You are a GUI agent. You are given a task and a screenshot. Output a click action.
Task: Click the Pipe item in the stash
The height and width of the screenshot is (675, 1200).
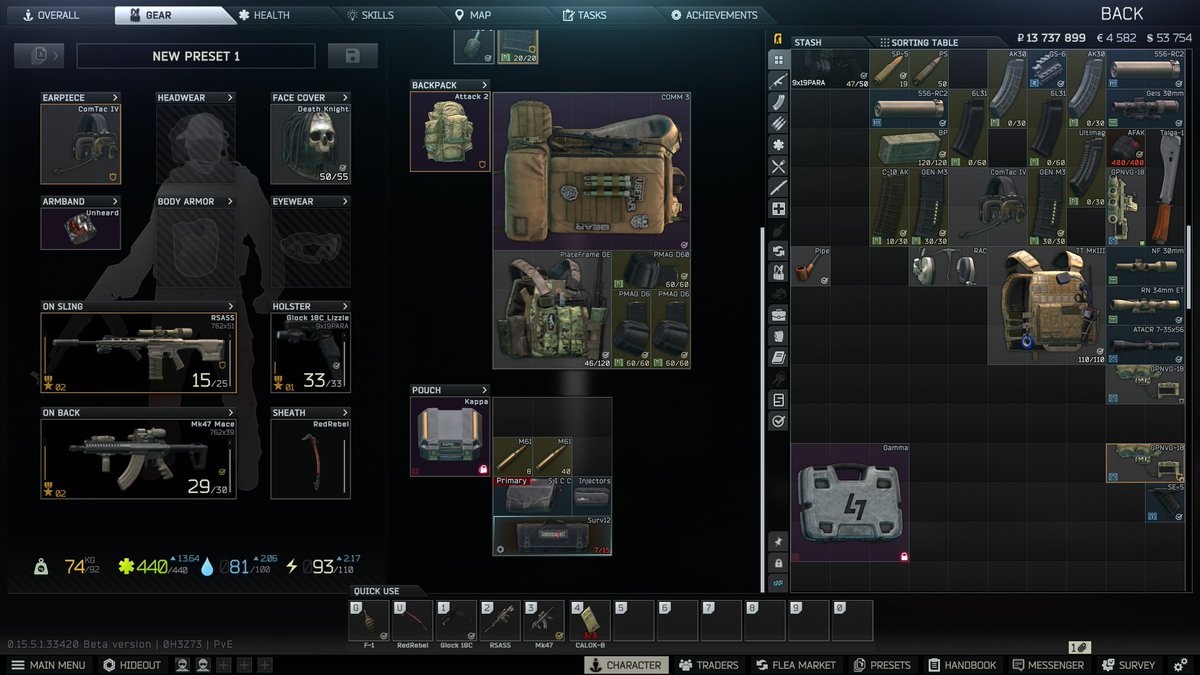[811, 266]
